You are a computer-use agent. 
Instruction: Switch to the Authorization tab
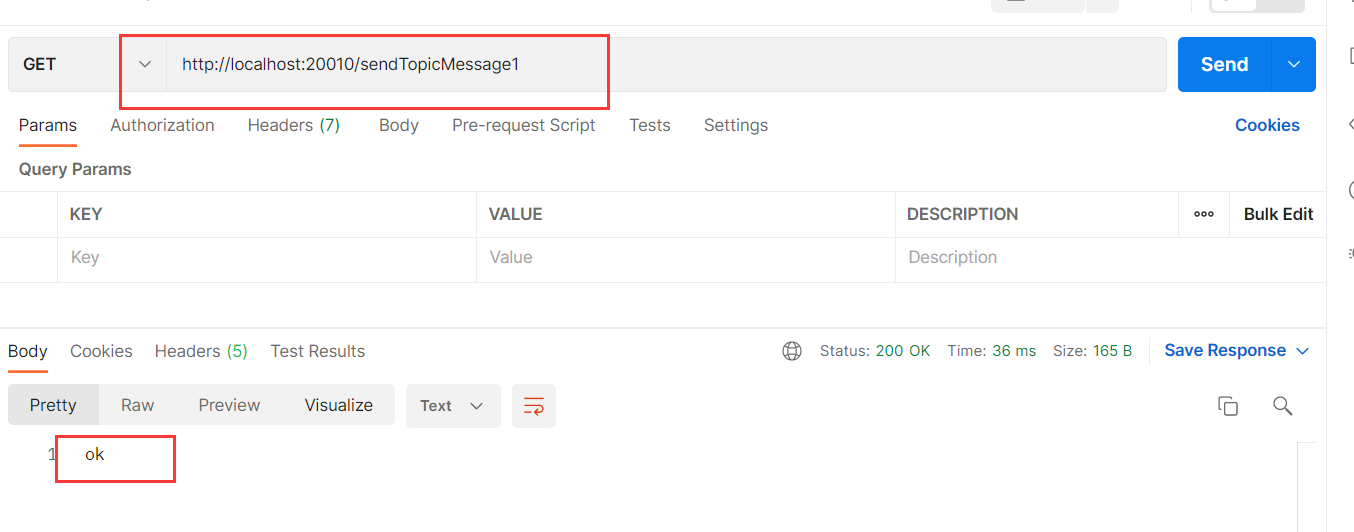point(162,125)
